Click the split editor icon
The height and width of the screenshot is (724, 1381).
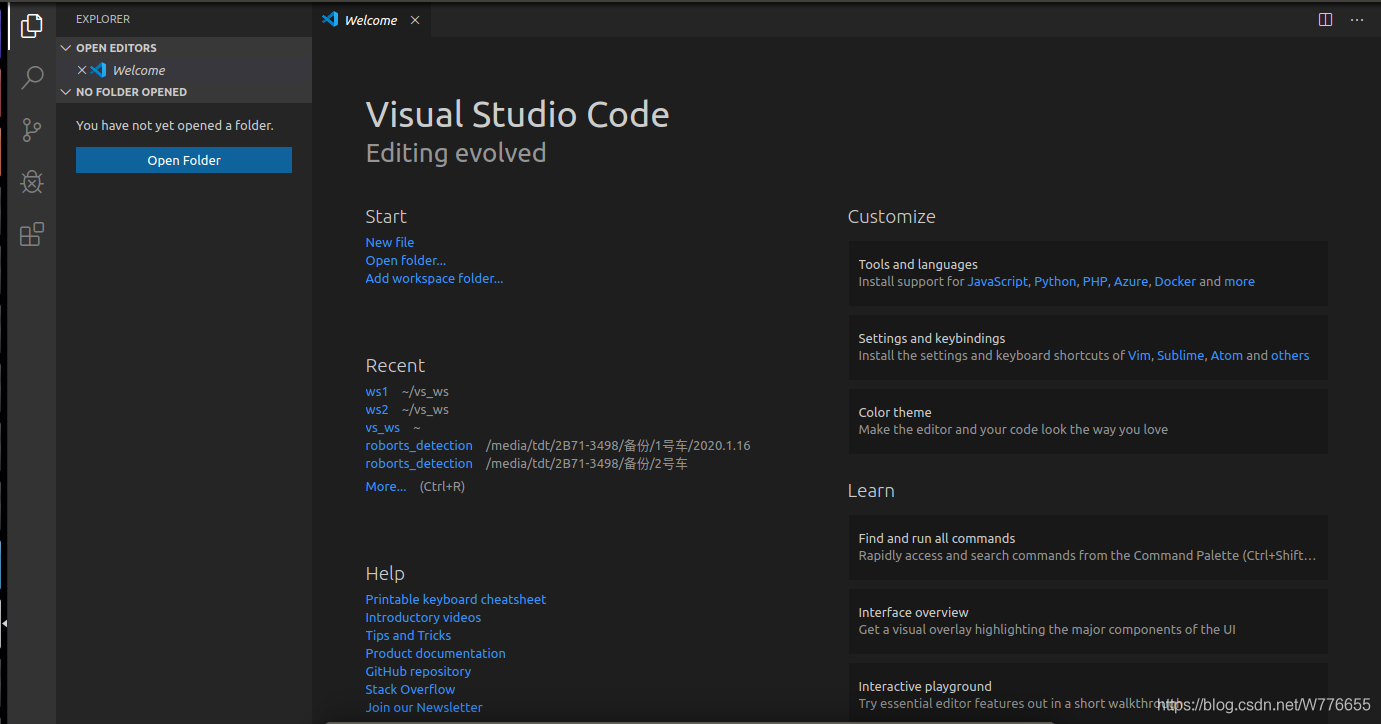tap(1325, 20)
